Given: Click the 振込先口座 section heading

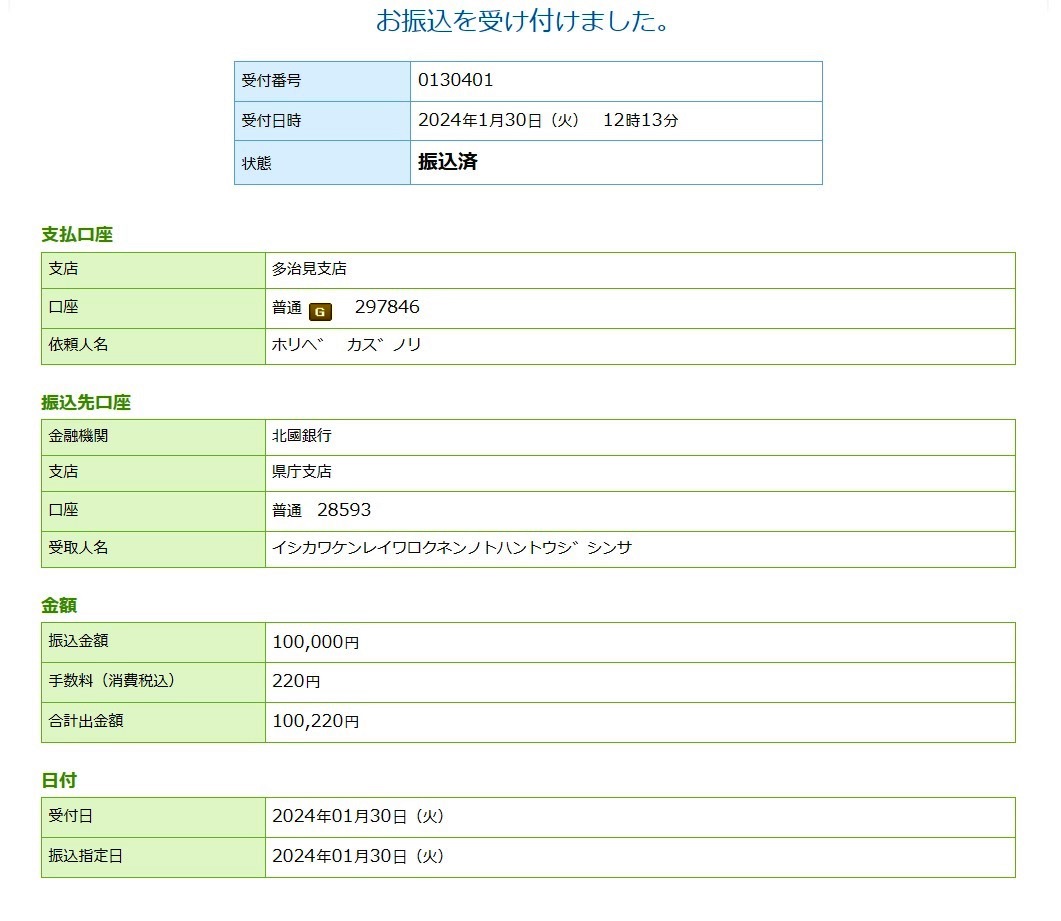Looking at the screenshot, I should point(86,403).
